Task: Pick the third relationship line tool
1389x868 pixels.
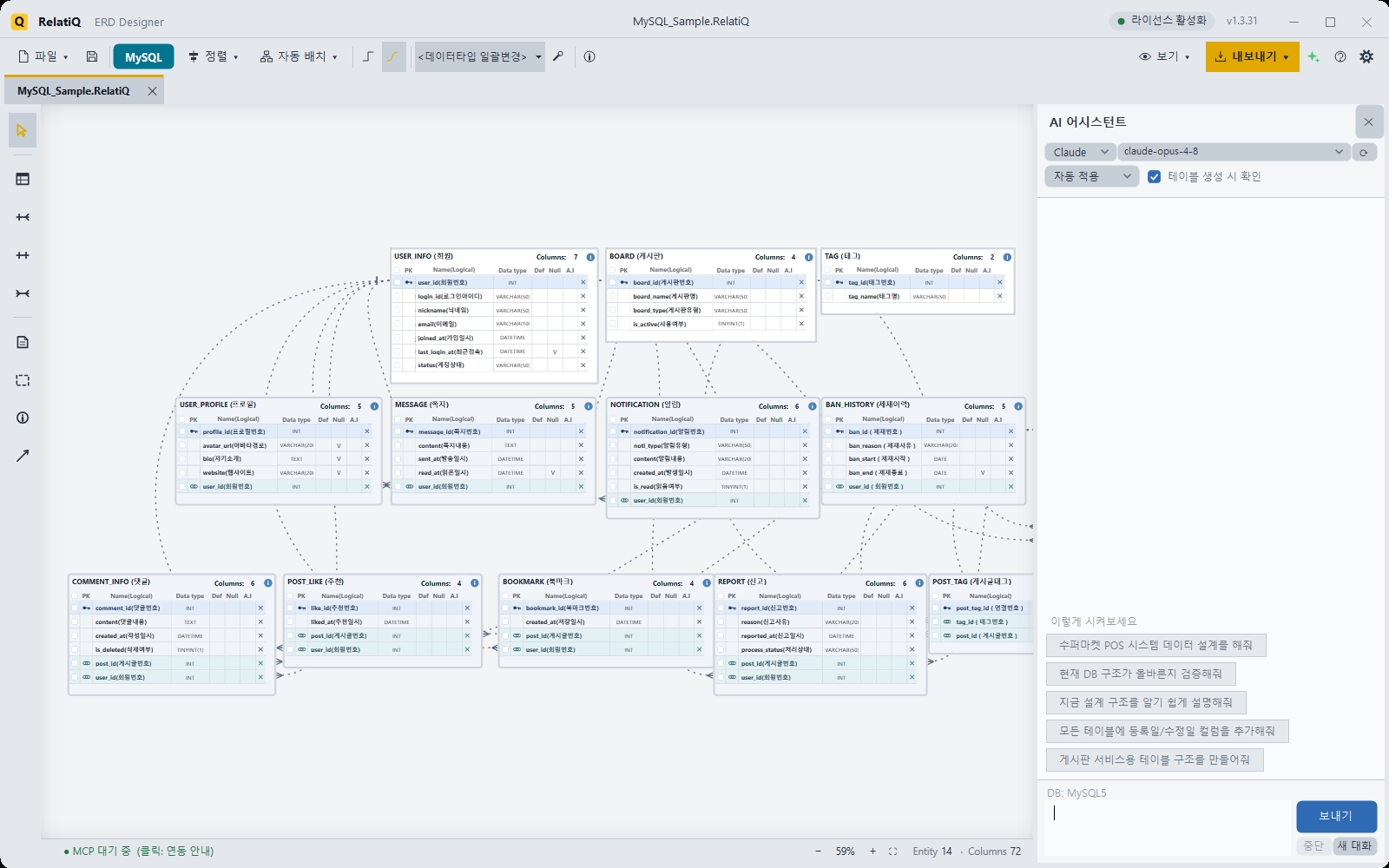Action: [23, 293]
